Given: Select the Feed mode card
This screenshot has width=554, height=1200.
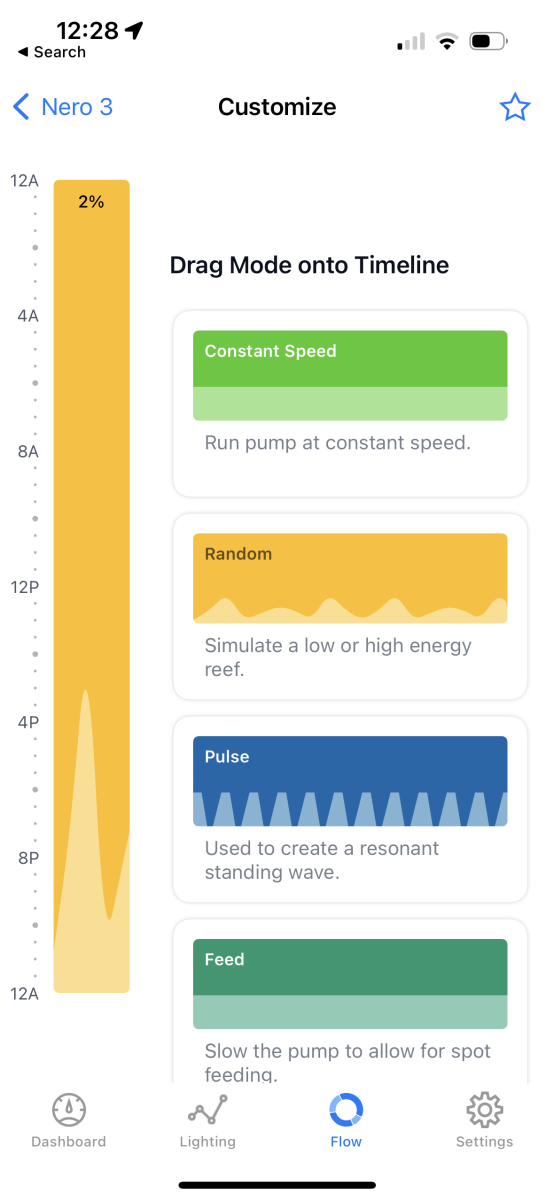Looking at the screenshot, I should click(350, 1000).
